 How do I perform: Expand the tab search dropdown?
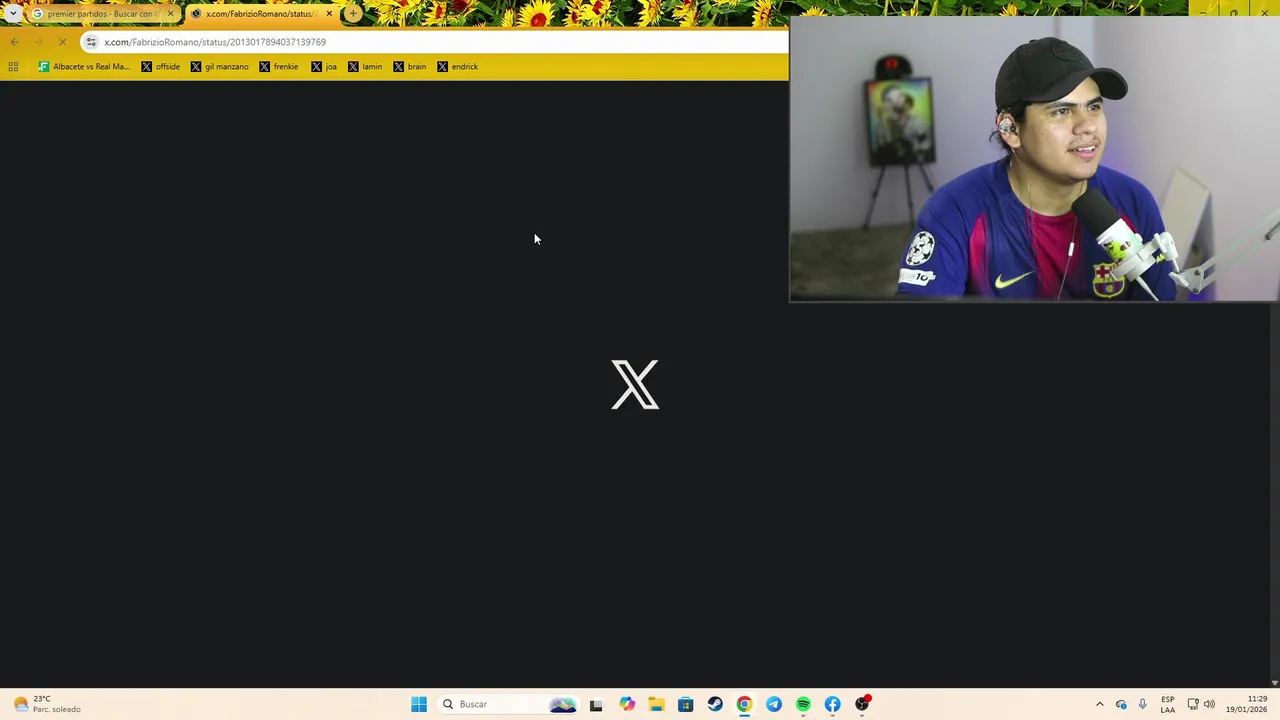(13, 14)
